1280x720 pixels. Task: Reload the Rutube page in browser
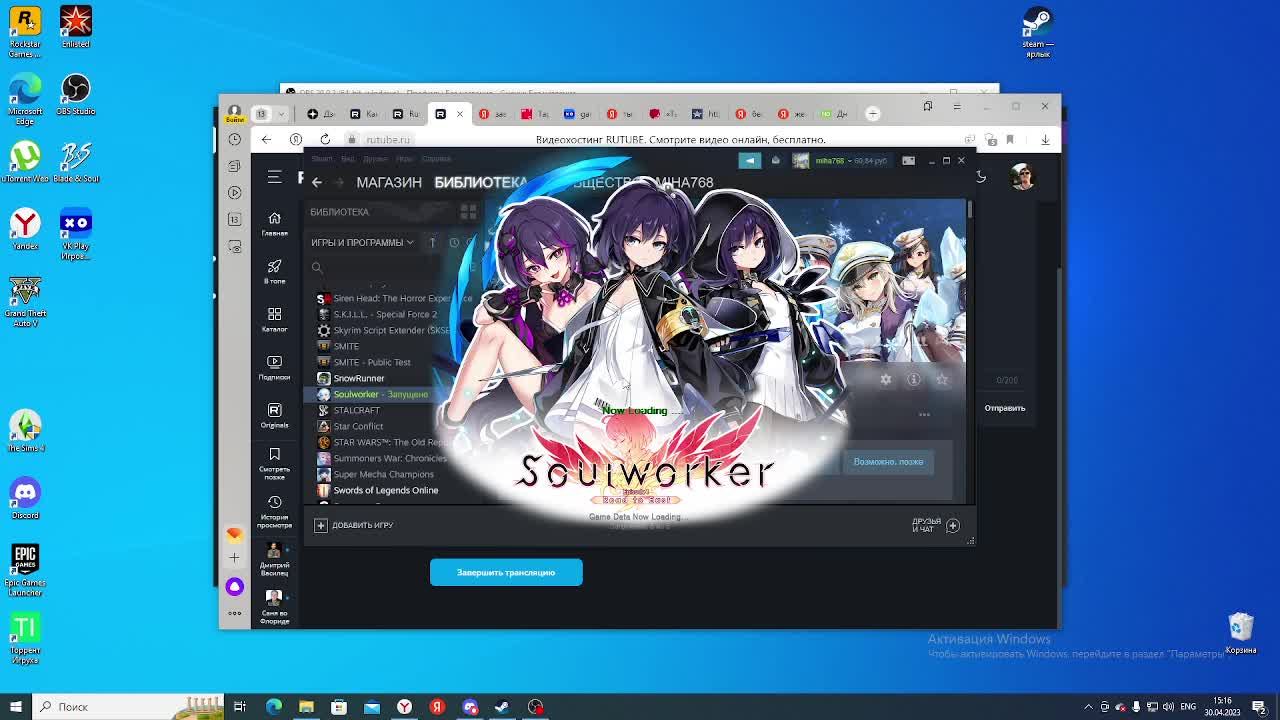coord(325,139)
